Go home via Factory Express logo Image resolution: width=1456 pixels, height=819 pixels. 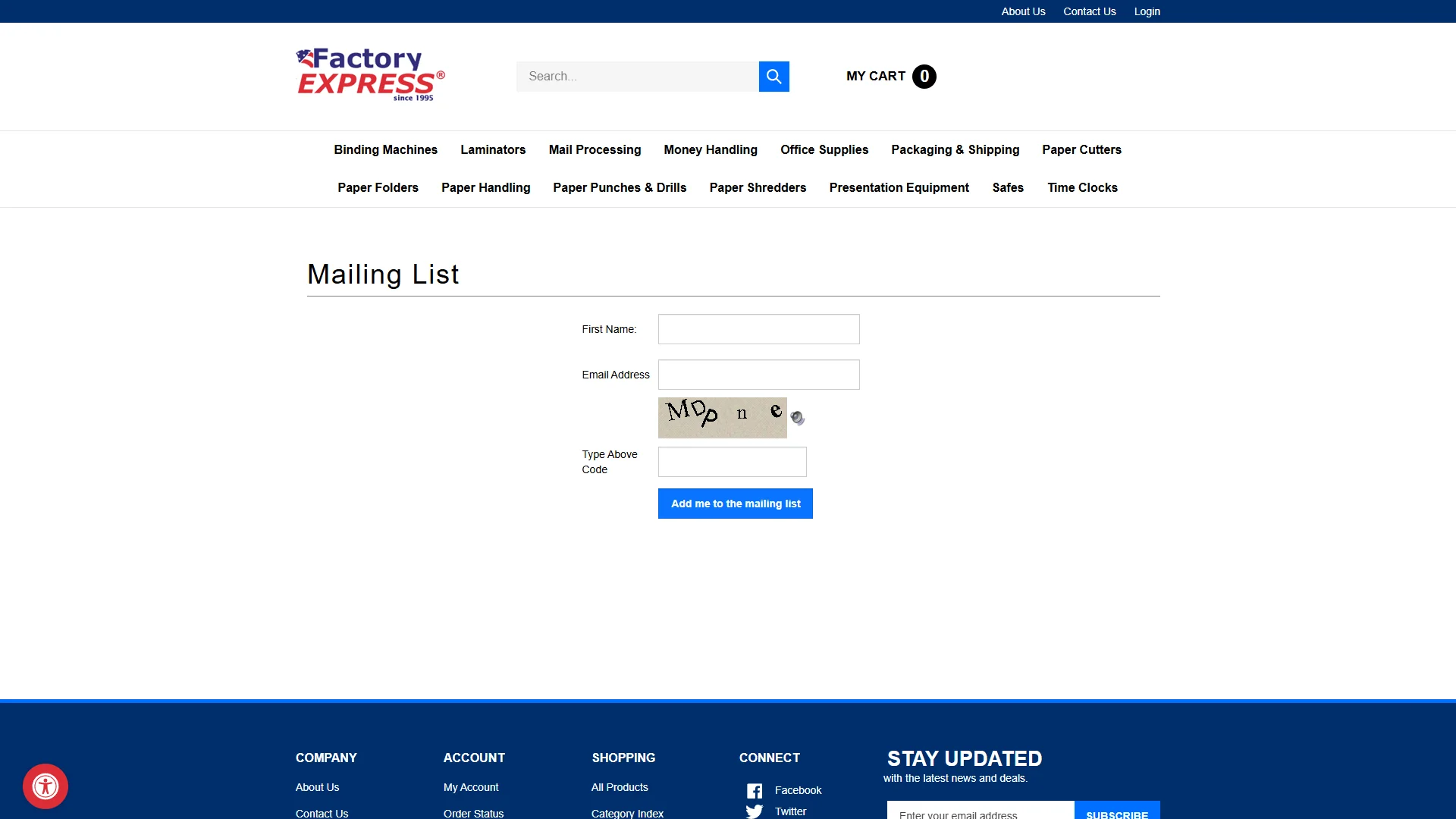pyautogui.click(x=370, y=74)
